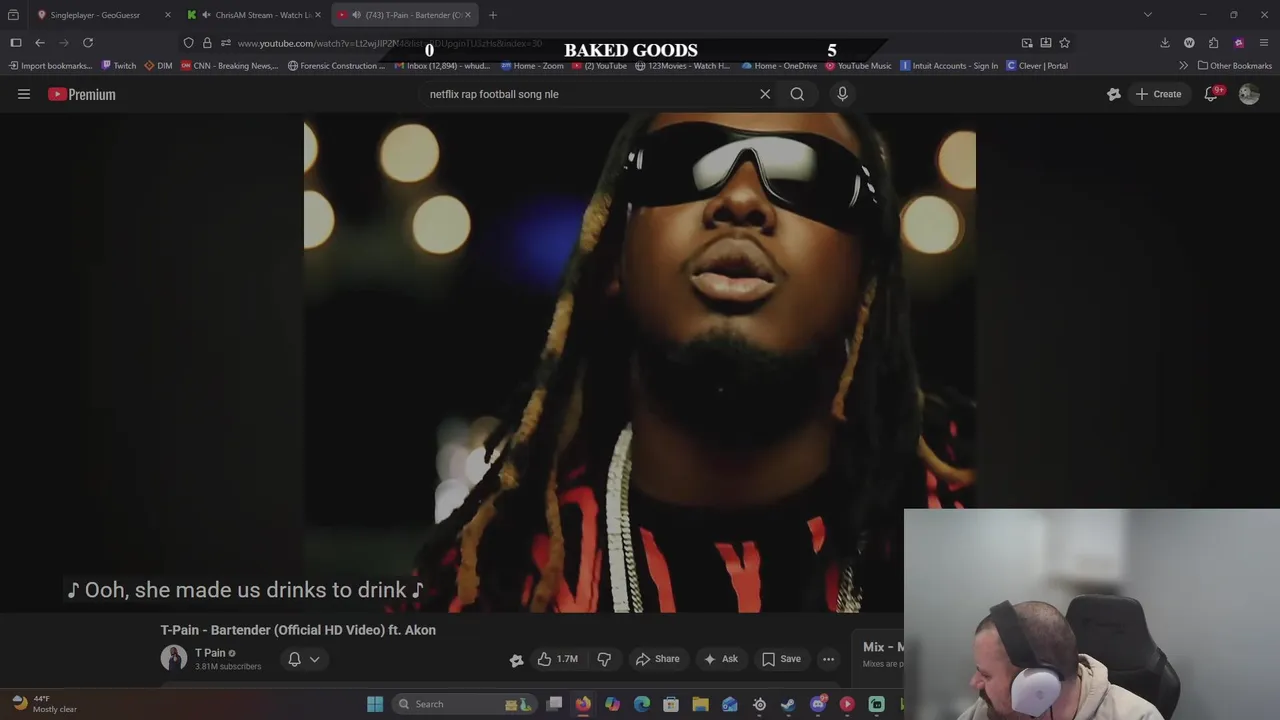This screenshot has height=720, width=1280.
Task: Open the Home - OneDrive bookmark
Action: (x=779, y=66)
